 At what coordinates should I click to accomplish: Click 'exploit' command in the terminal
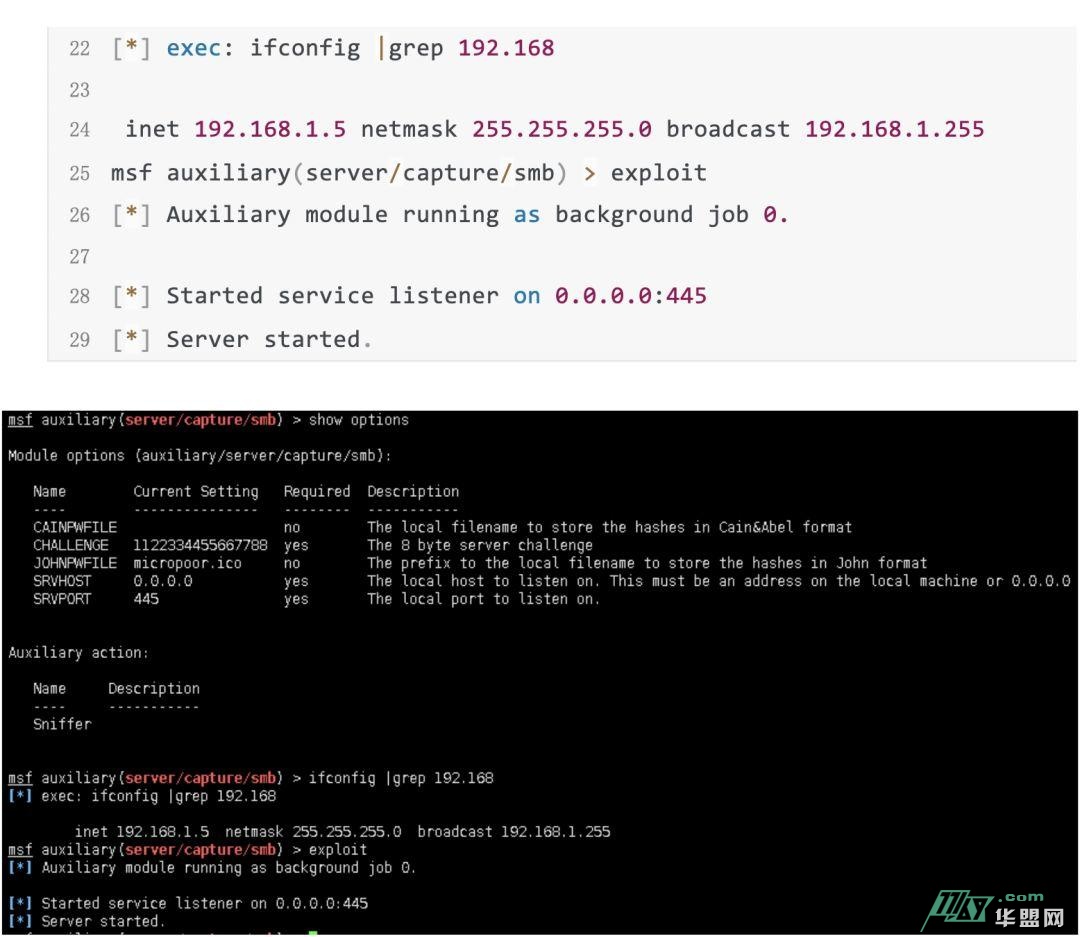coord(338,850)
